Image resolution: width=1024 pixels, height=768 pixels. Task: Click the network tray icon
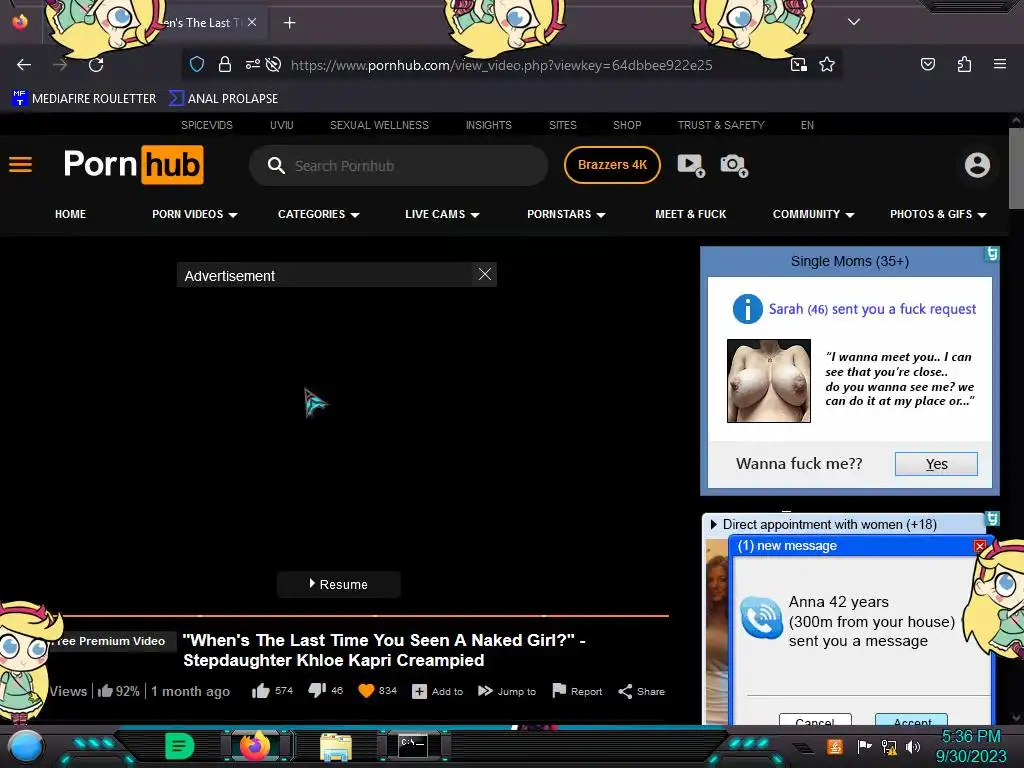coord(889,746)
